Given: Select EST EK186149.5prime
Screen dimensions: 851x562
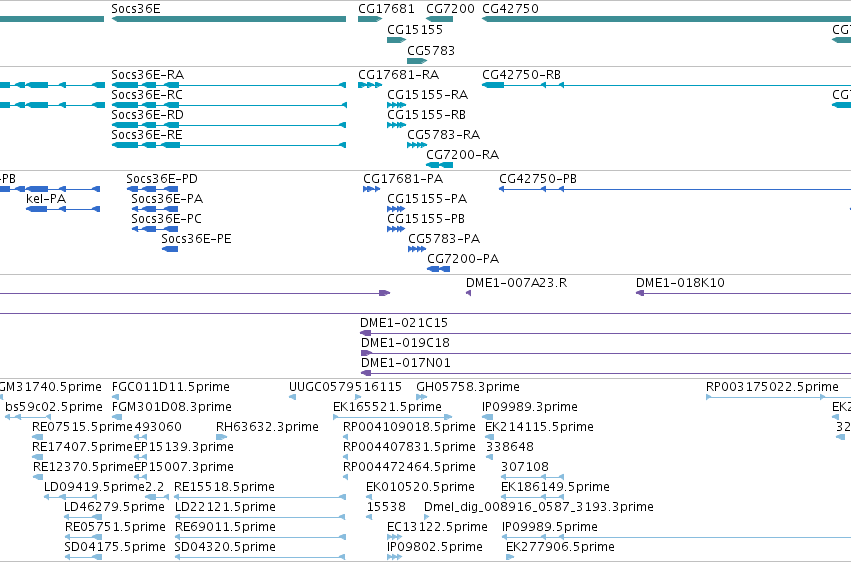Looking at the screenshot, I should (x=532, y=497).
